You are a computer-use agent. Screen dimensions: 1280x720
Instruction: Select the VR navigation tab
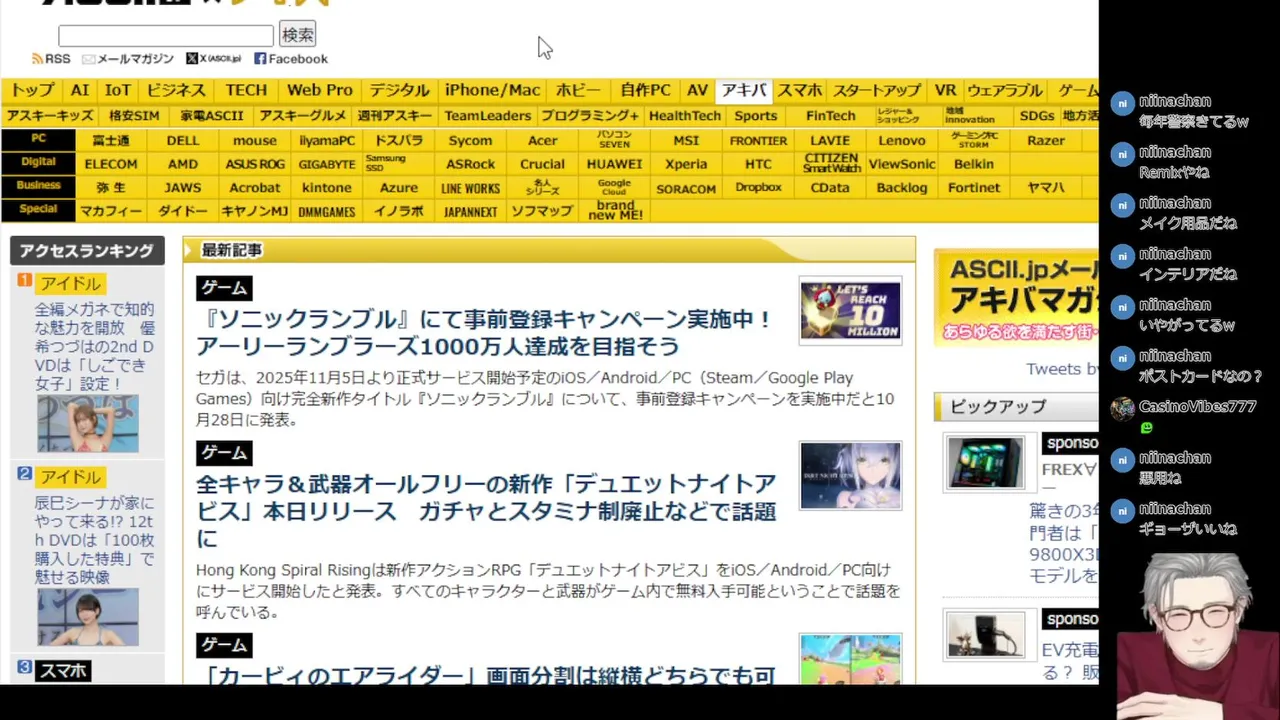945,90
